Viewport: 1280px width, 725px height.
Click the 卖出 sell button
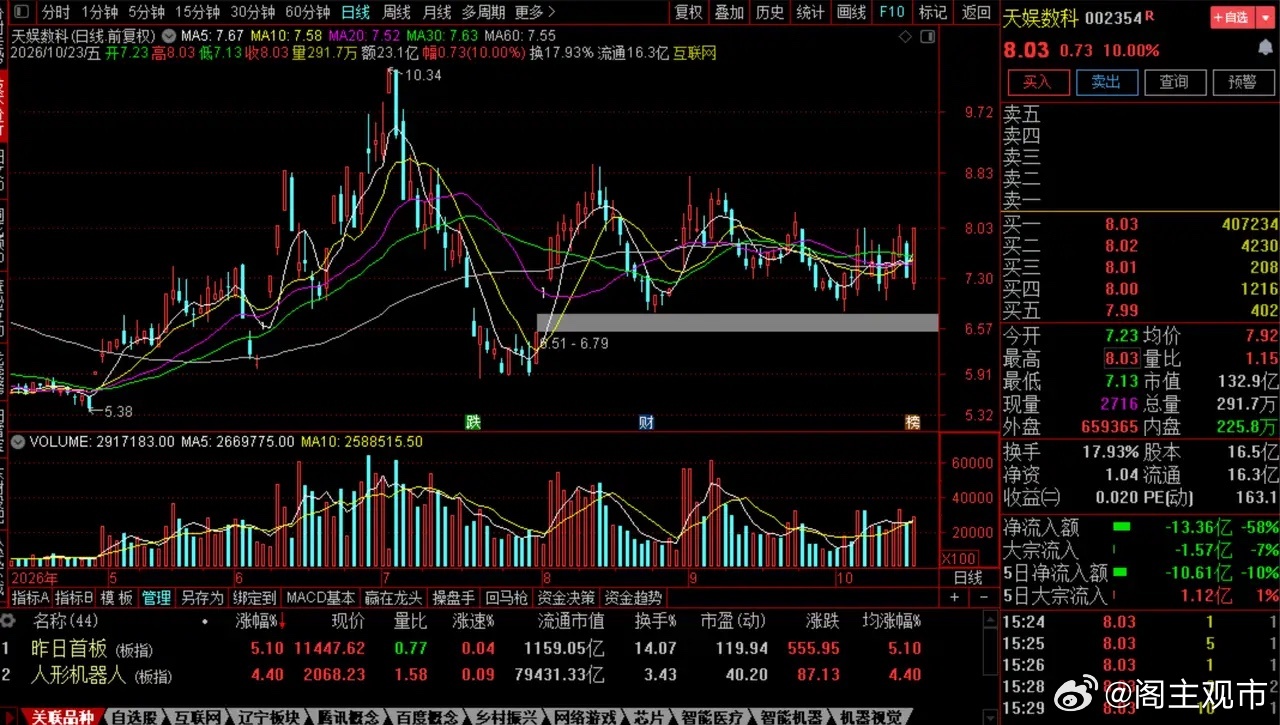1106,82
